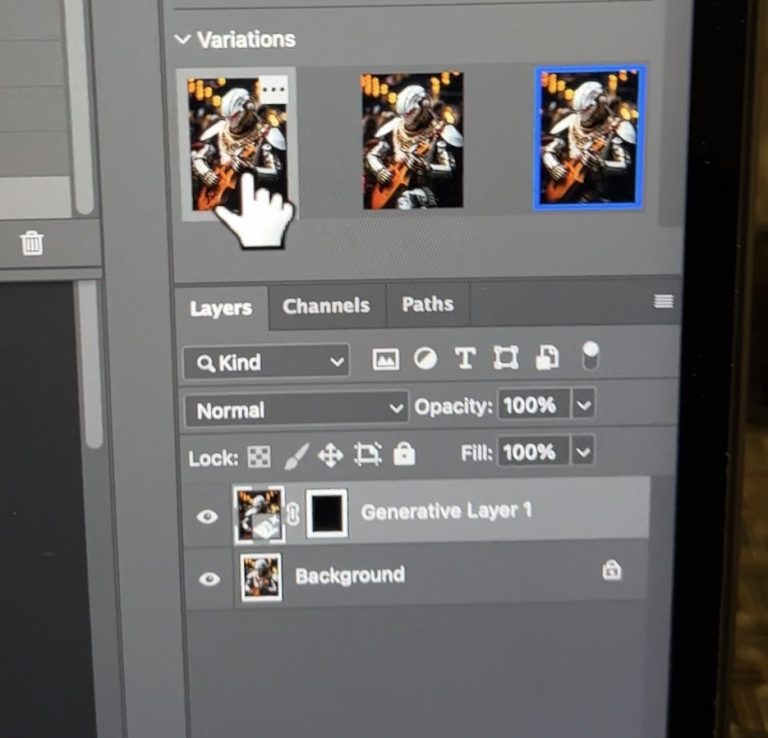The width and height of the screenshot is (768, 738).
Task: Open the Normal blend mode dropdown
Action: 296,410
